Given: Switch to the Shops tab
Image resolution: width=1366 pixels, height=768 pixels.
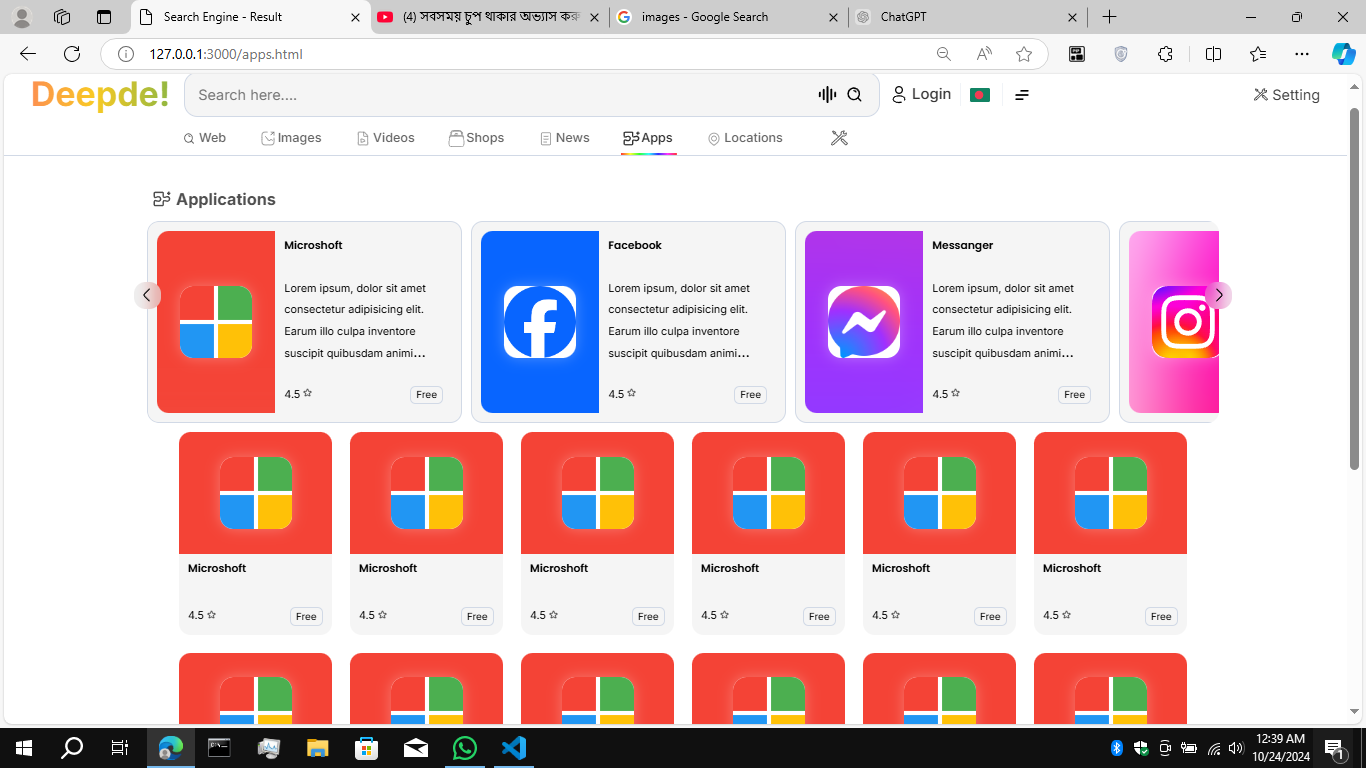Looking at the screenshot, I should [476, 138].
